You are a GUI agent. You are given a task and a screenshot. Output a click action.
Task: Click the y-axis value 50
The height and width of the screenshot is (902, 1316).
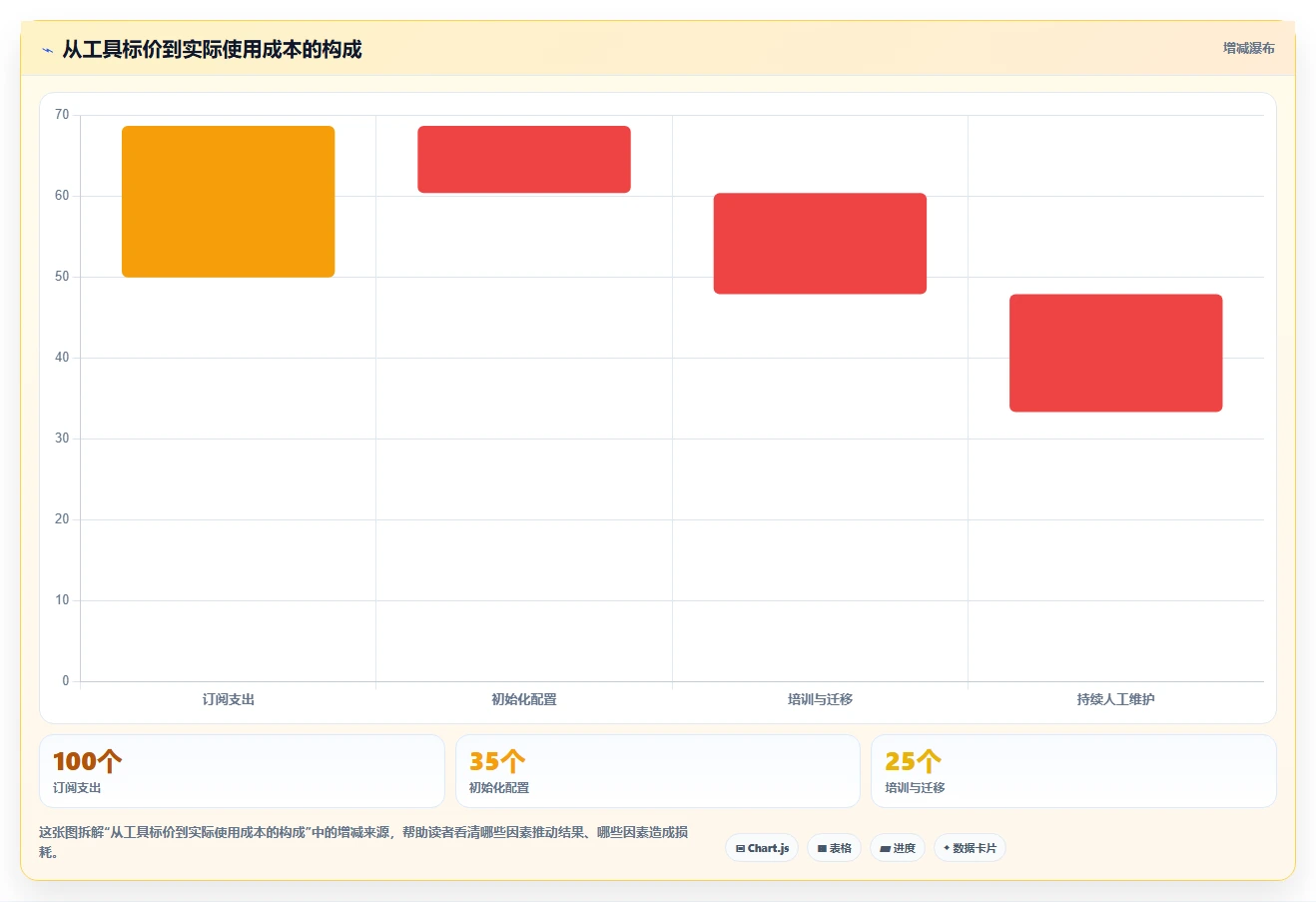point(62,277)
